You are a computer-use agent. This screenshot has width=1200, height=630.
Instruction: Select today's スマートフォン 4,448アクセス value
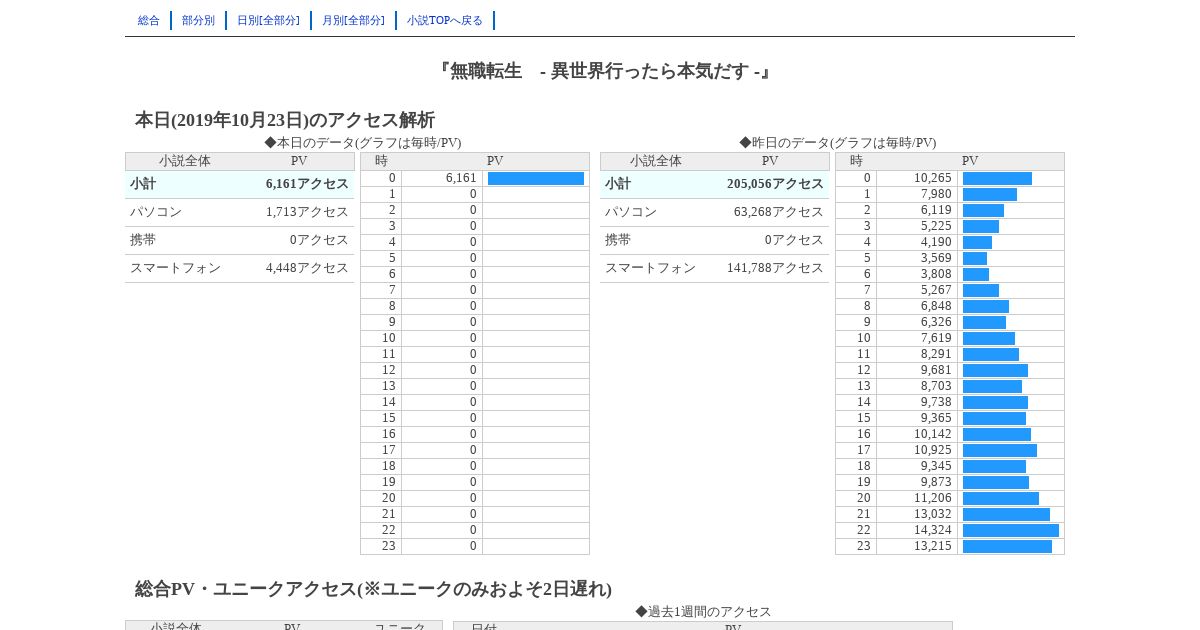coord(307,268)
